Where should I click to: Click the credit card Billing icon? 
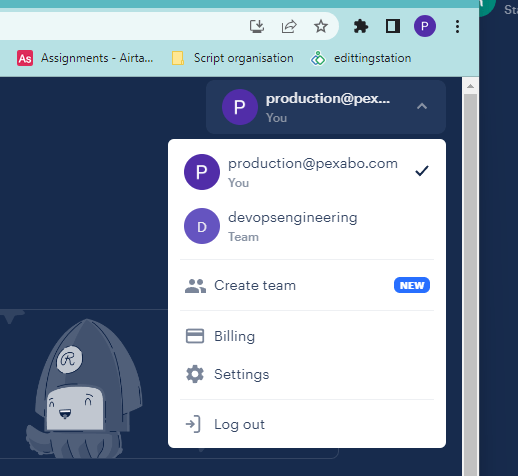click(195, 336)
